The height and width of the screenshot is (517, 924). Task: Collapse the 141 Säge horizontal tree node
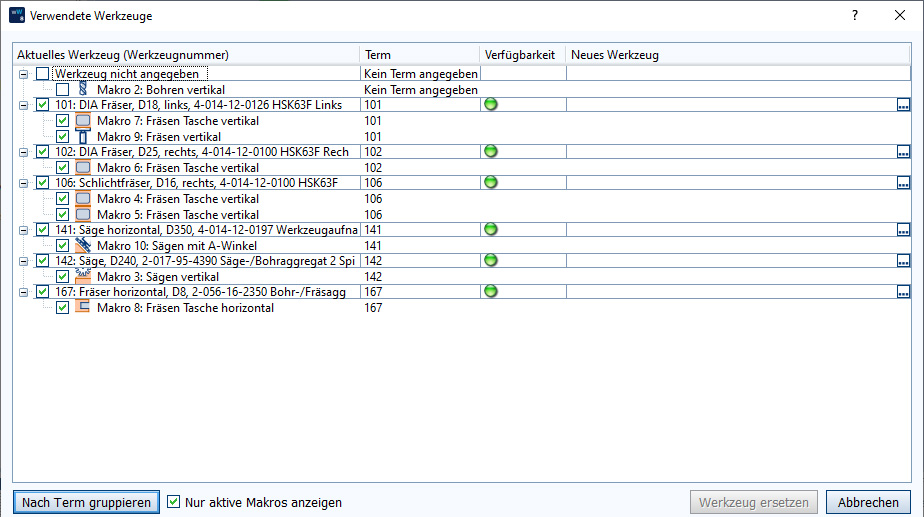(23, 230)
